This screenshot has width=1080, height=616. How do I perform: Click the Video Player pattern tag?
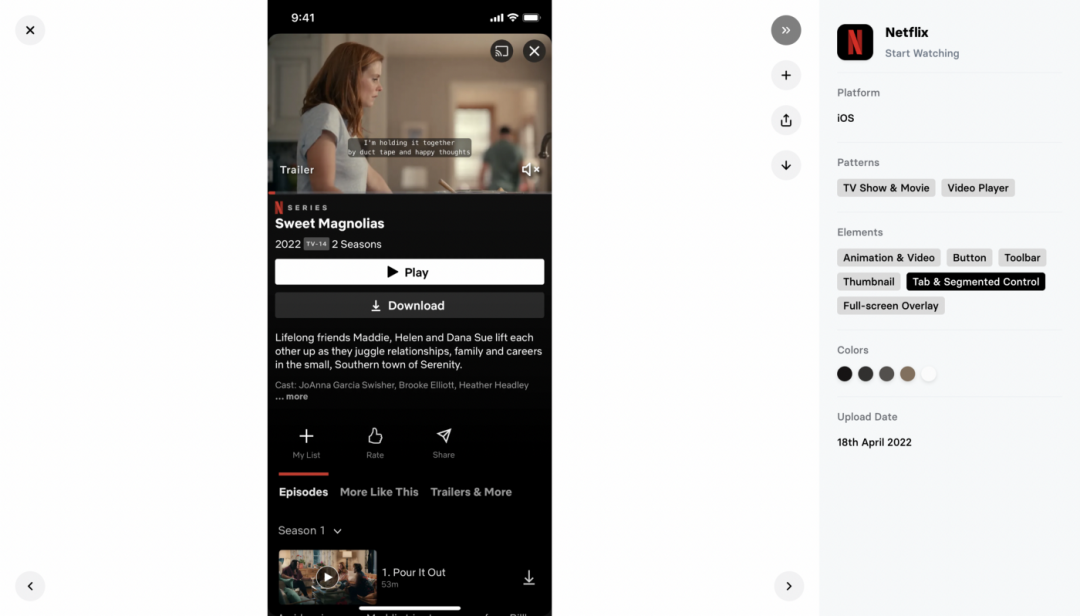tap(977, 188)
